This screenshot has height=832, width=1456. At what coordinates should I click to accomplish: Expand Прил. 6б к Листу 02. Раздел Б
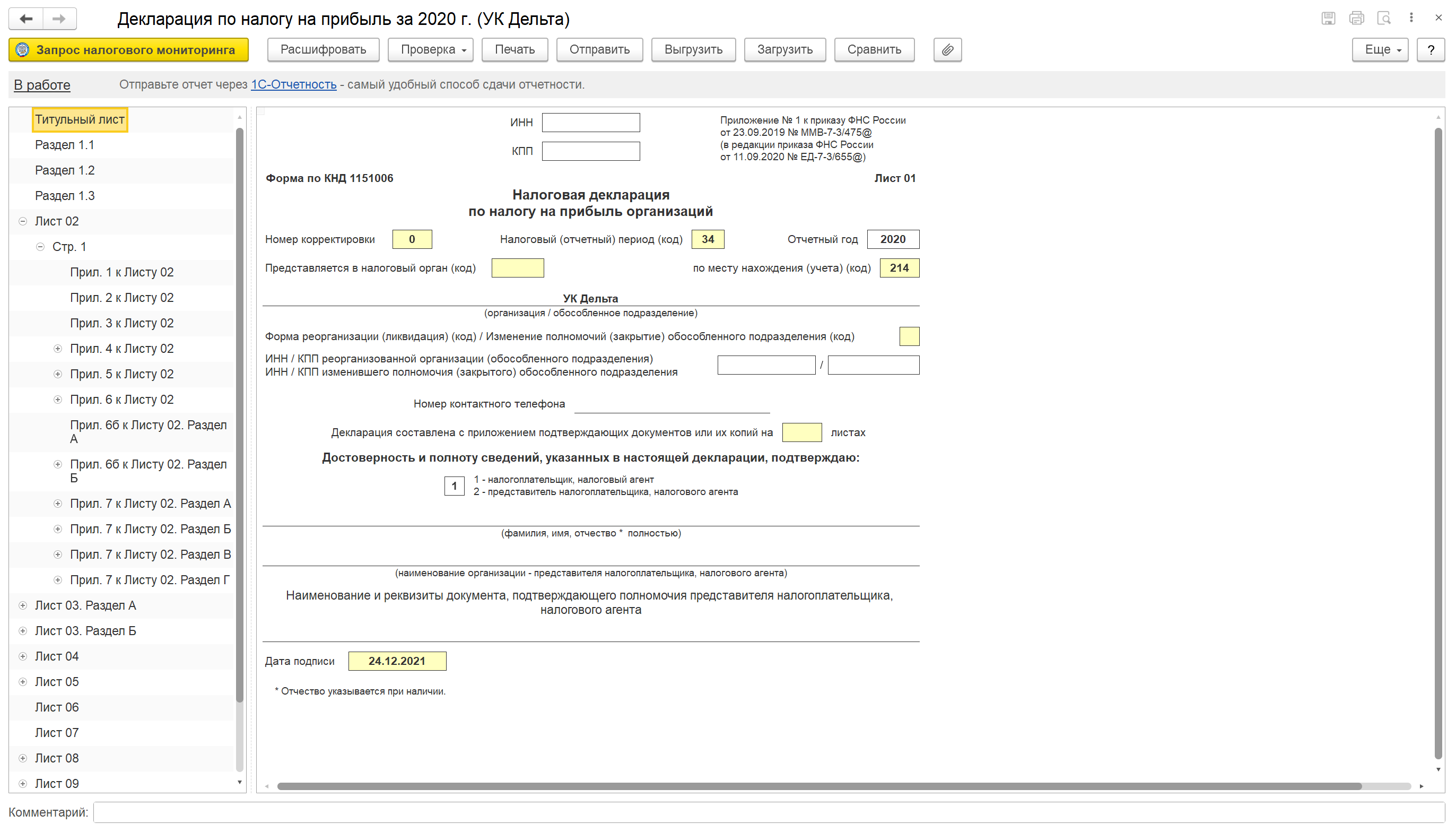(x=58, y=465)
